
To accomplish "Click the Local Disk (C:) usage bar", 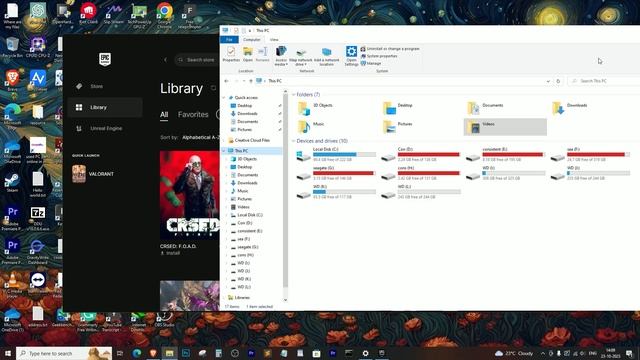I will (344, 155).
